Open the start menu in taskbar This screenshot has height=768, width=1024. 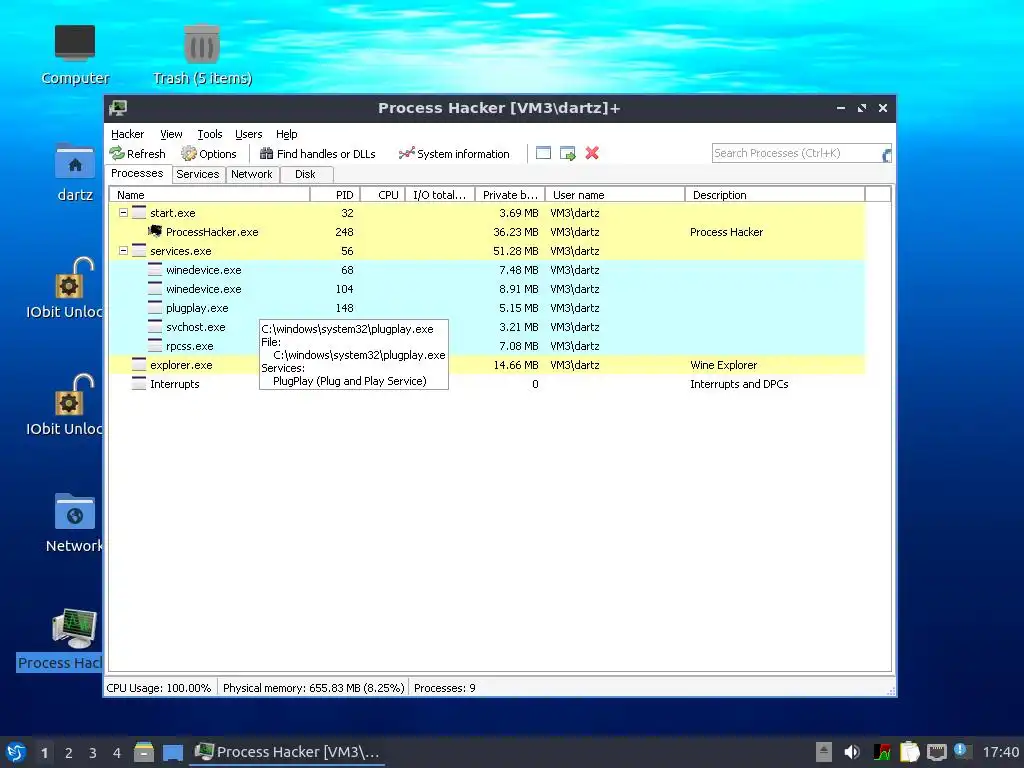coord(16,752)
